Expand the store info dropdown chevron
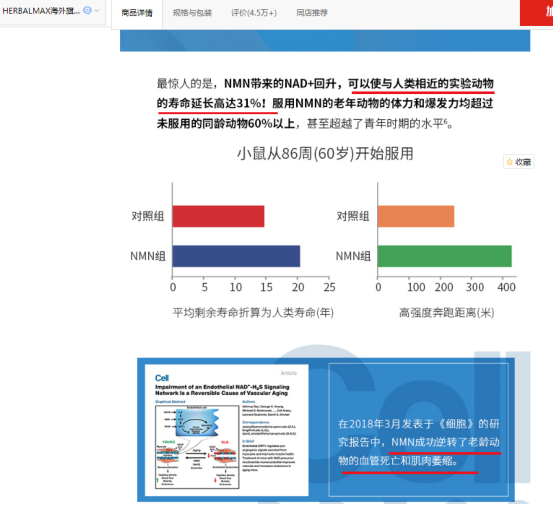This screenshot has height=505, width=553. coord(97,11)
